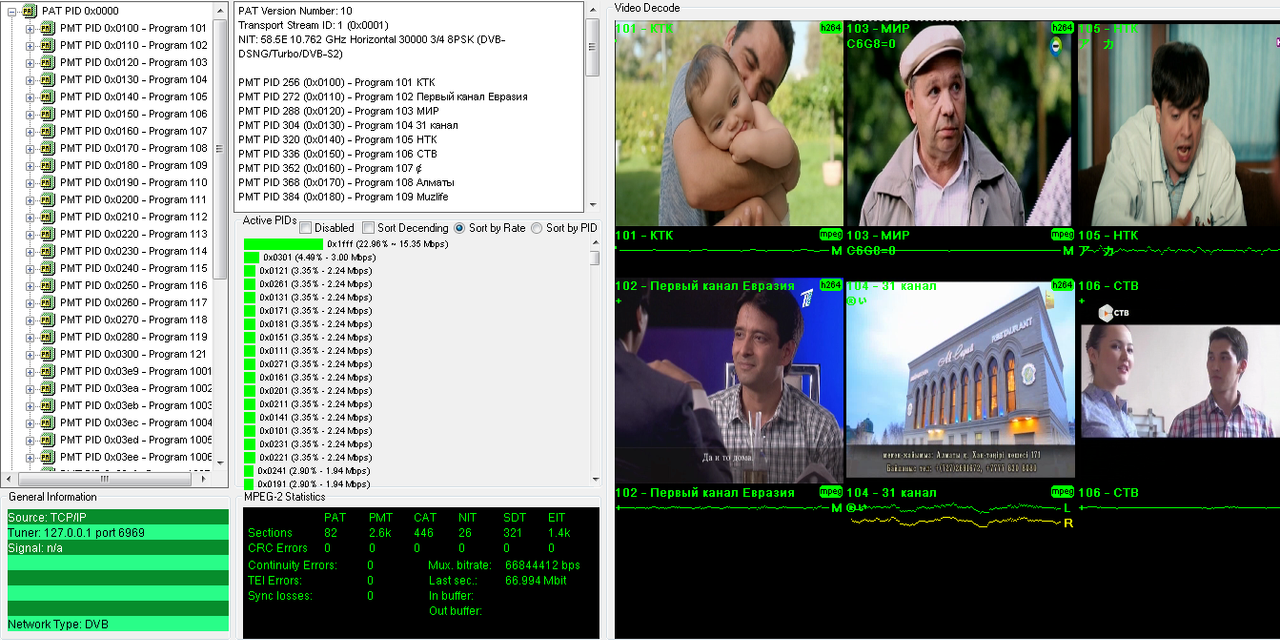Viewport: 1280px width, 640px height.
Task: Click the PAT PID 0x0000 root node icon
Action: coord(28,11)
